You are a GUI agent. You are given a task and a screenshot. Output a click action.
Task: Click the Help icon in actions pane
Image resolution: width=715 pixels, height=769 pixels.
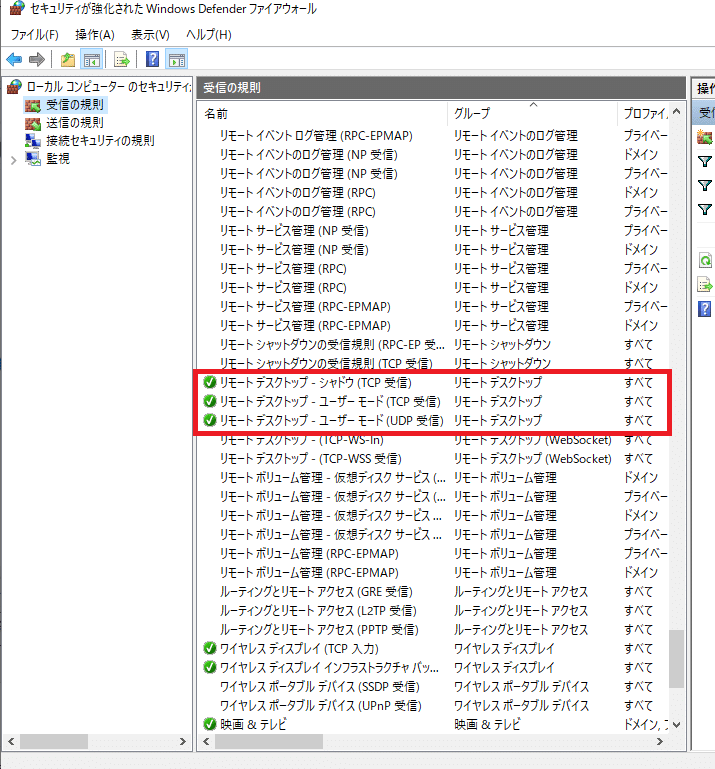[705, 309]
